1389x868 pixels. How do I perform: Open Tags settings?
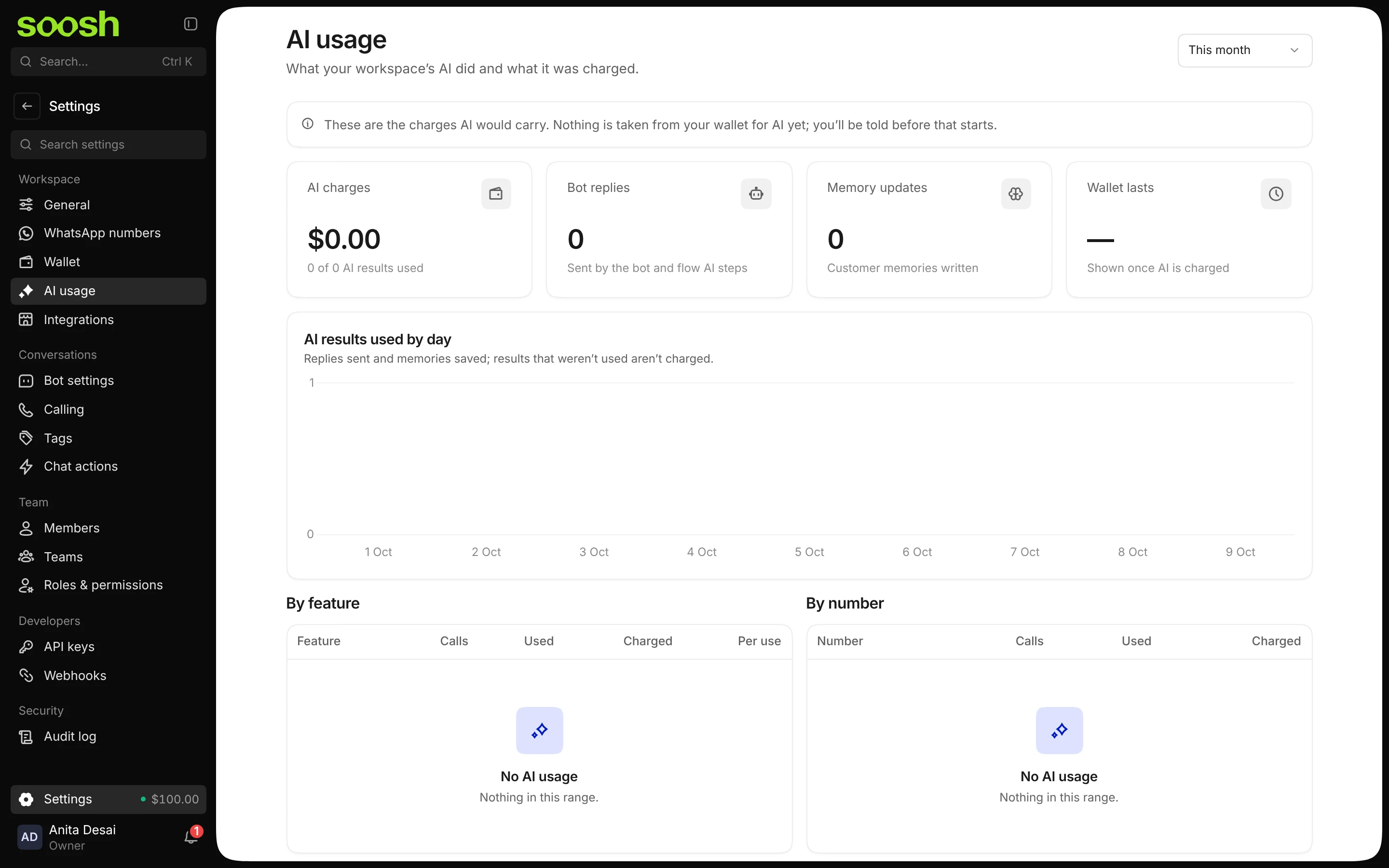click(109, 438)
